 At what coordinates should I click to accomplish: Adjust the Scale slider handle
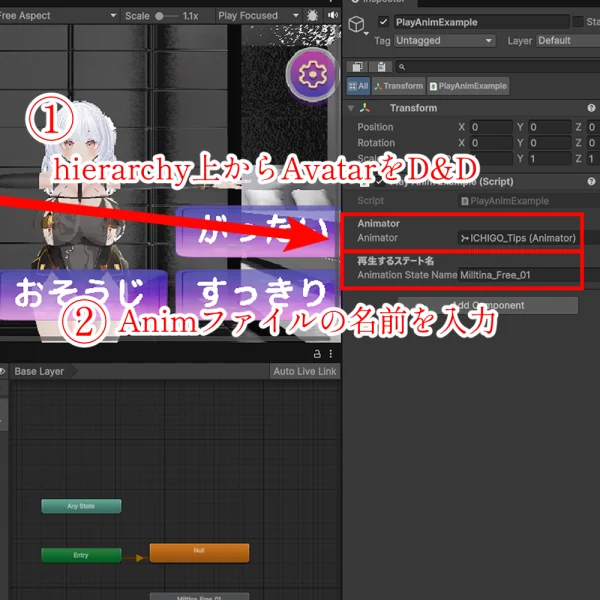[159, 16]
